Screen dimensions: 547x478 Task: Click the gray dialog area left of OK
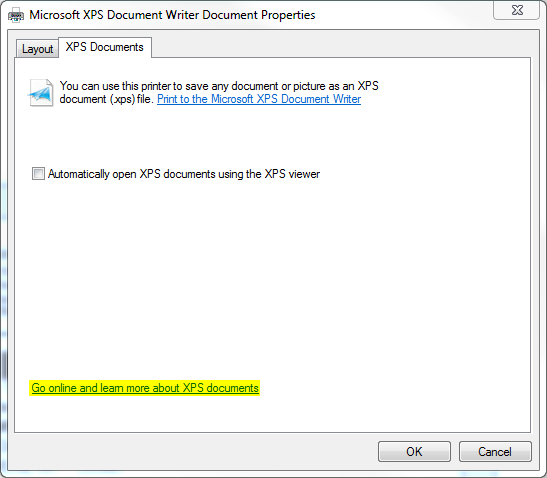pos(192,451)
